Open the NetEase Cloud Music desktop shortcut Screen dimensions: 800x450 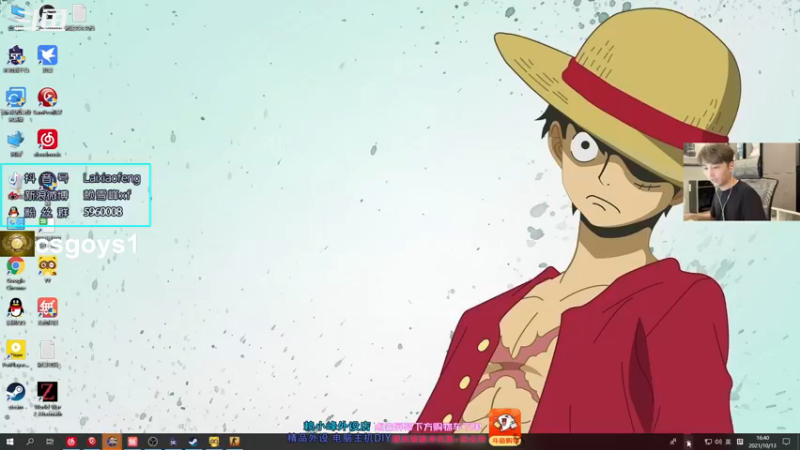click(47, 140)
